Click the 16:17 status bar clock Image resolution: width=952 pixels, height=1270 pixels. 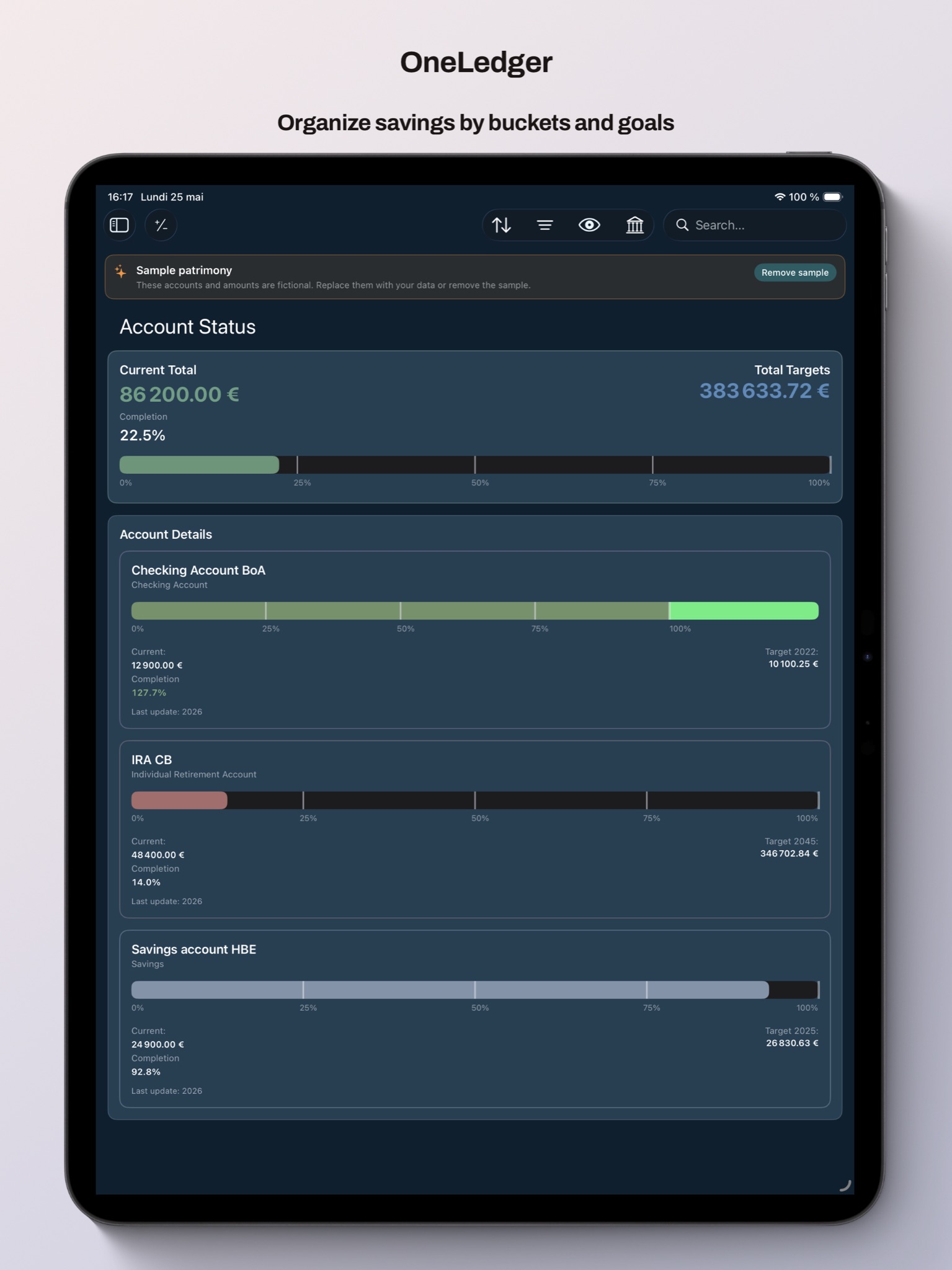tap(120, 197)
